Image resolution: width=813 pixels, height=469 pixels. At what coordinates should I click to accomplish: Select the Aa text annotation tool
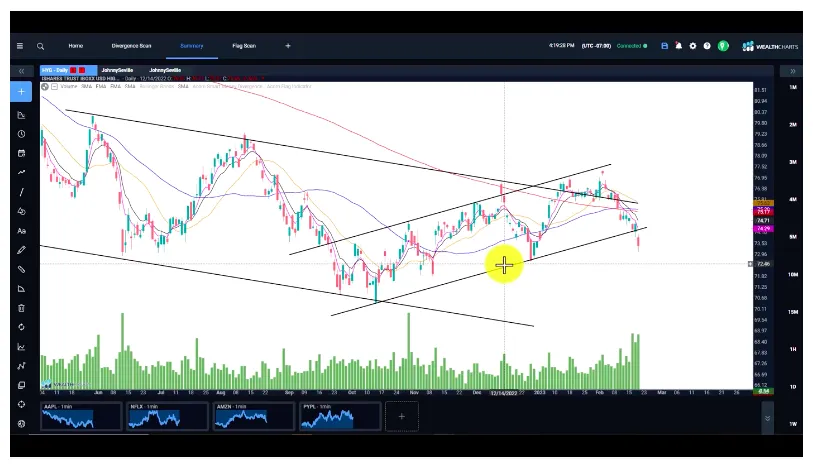pos(22,230)
